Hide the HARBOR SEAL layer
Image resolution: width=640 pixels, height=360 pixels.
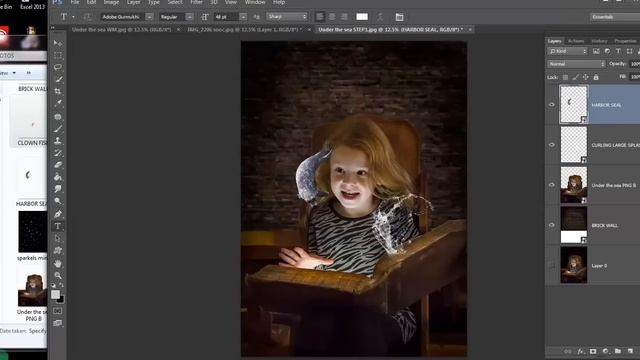pyautogui.click(x=551, y=104)
